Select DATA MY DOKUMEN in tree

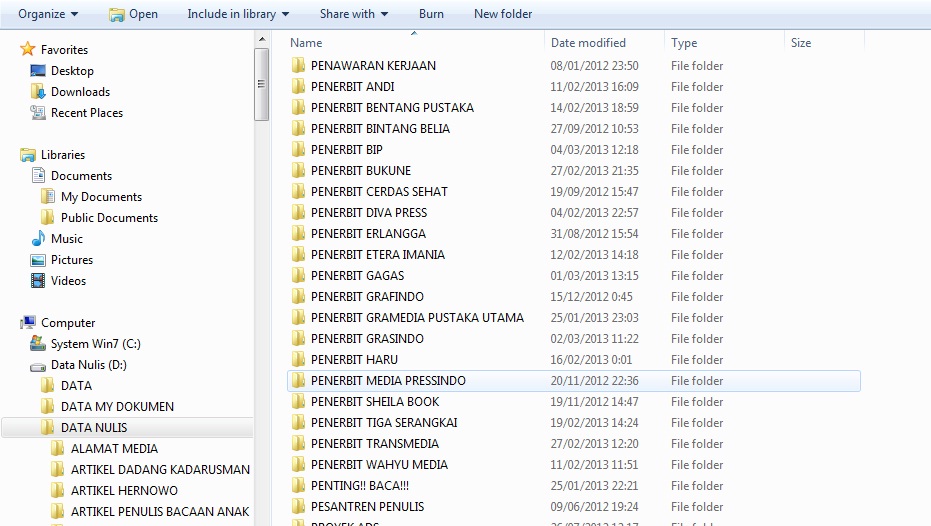[117, 407]
